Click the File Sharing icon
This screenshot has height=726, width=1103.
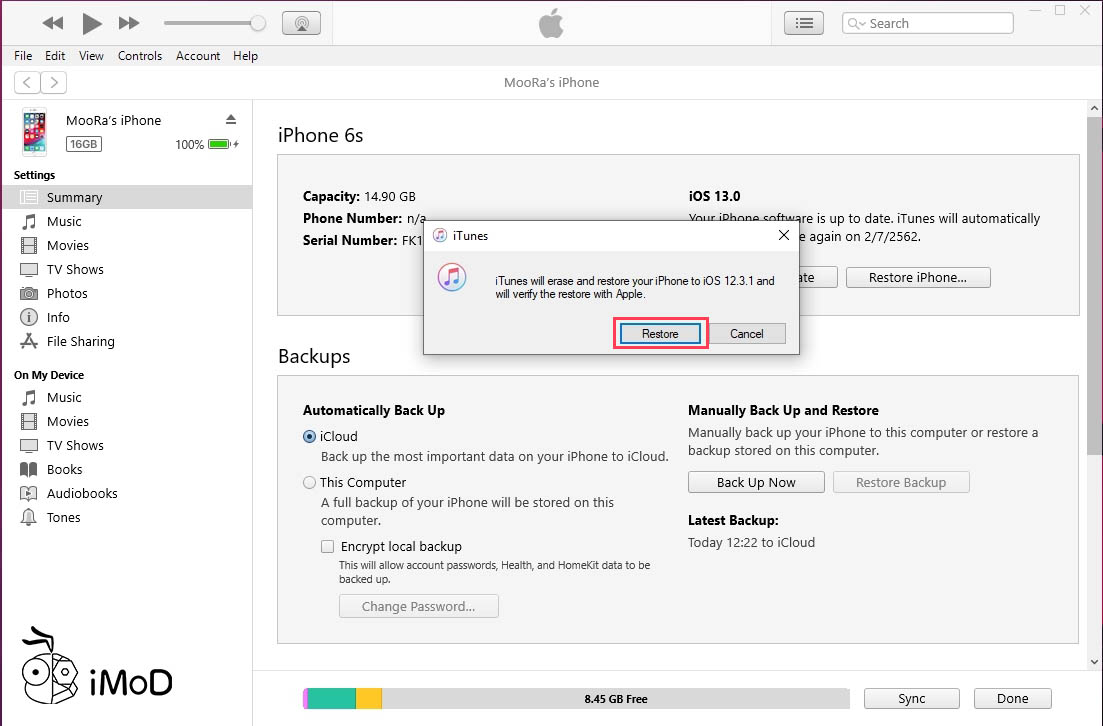[x=29, y=341]
